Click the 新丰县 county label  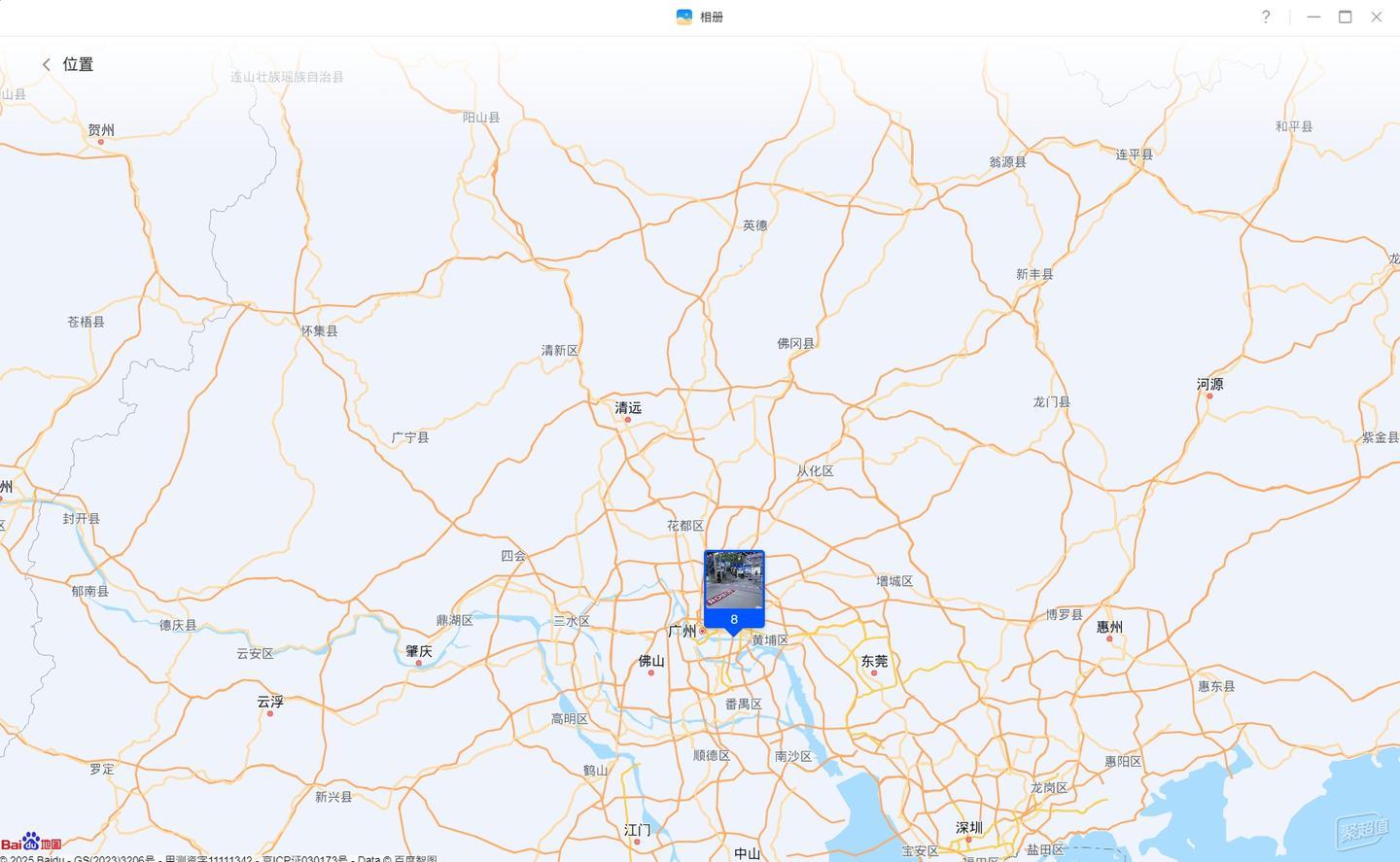tap(1035, 275)
